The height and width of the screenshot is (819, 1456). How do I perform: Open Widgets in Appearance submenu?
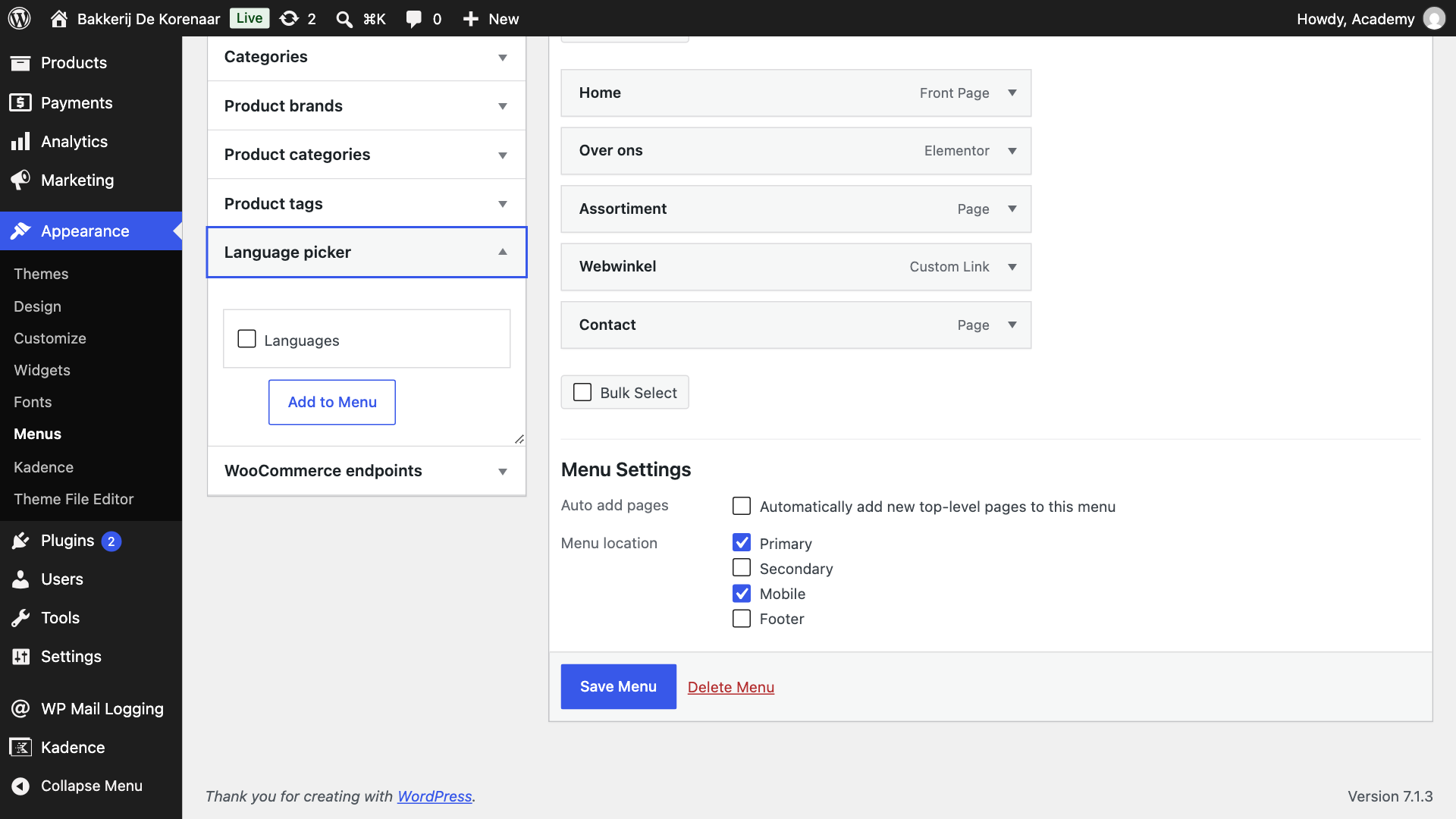pos(42,370)
